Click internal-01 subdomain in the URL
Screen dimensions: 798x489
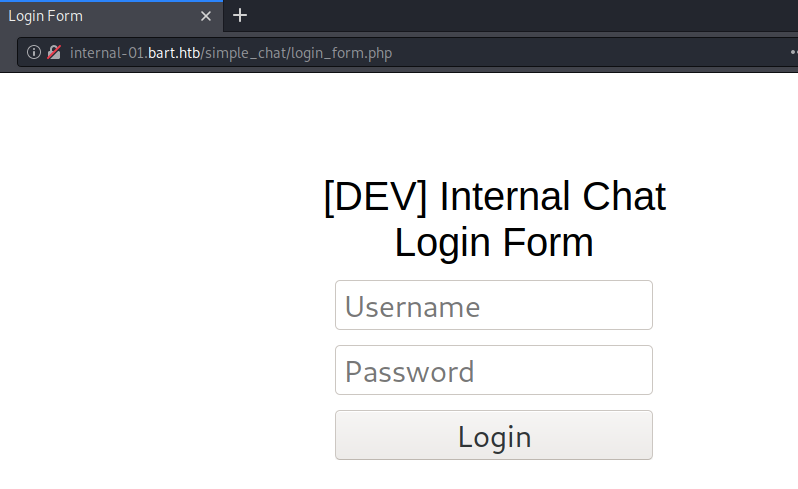107,53
